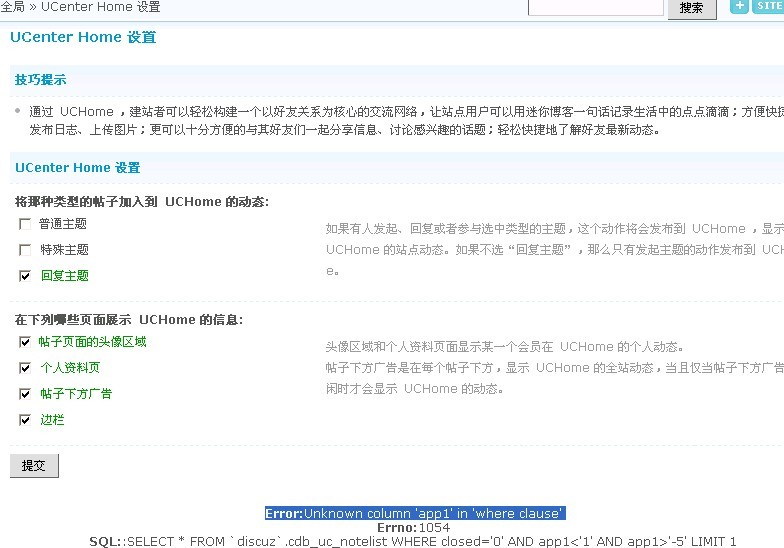
Task: Uncheck the 边栏 checkbox
Action: (x=24, y=420)
